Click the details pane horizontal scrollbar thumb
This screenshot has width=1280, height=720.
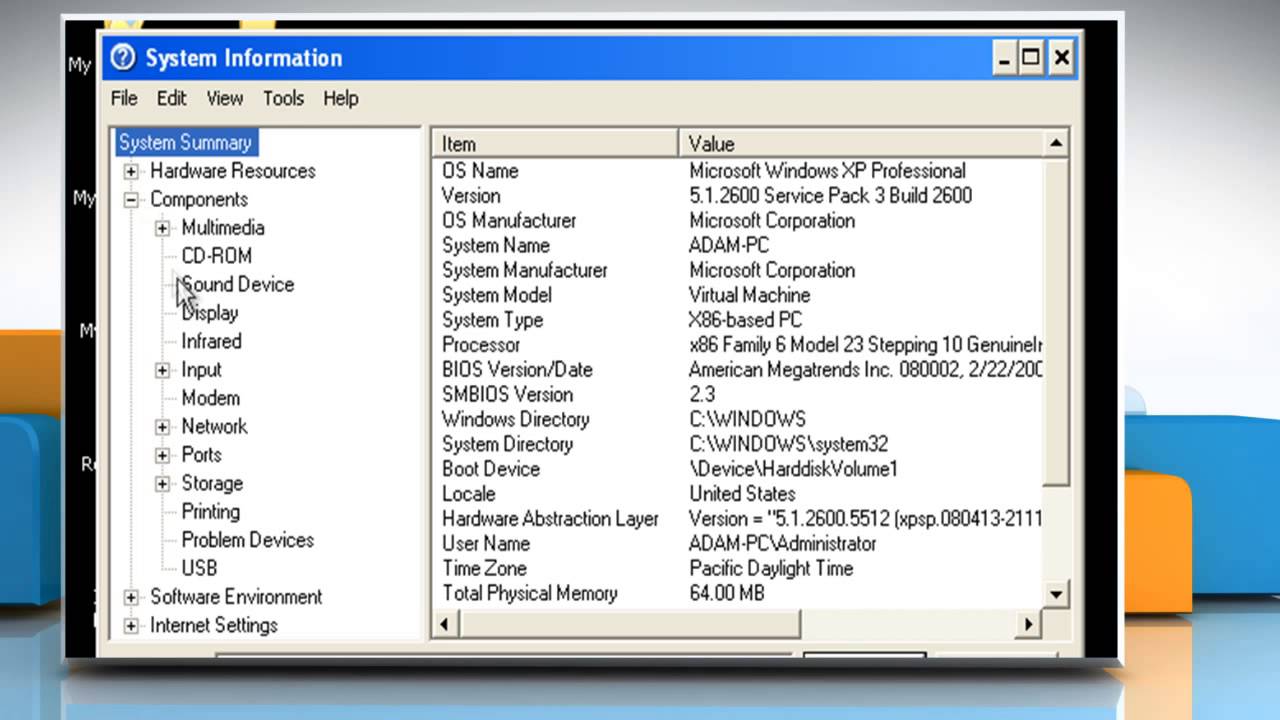(629, 625)
